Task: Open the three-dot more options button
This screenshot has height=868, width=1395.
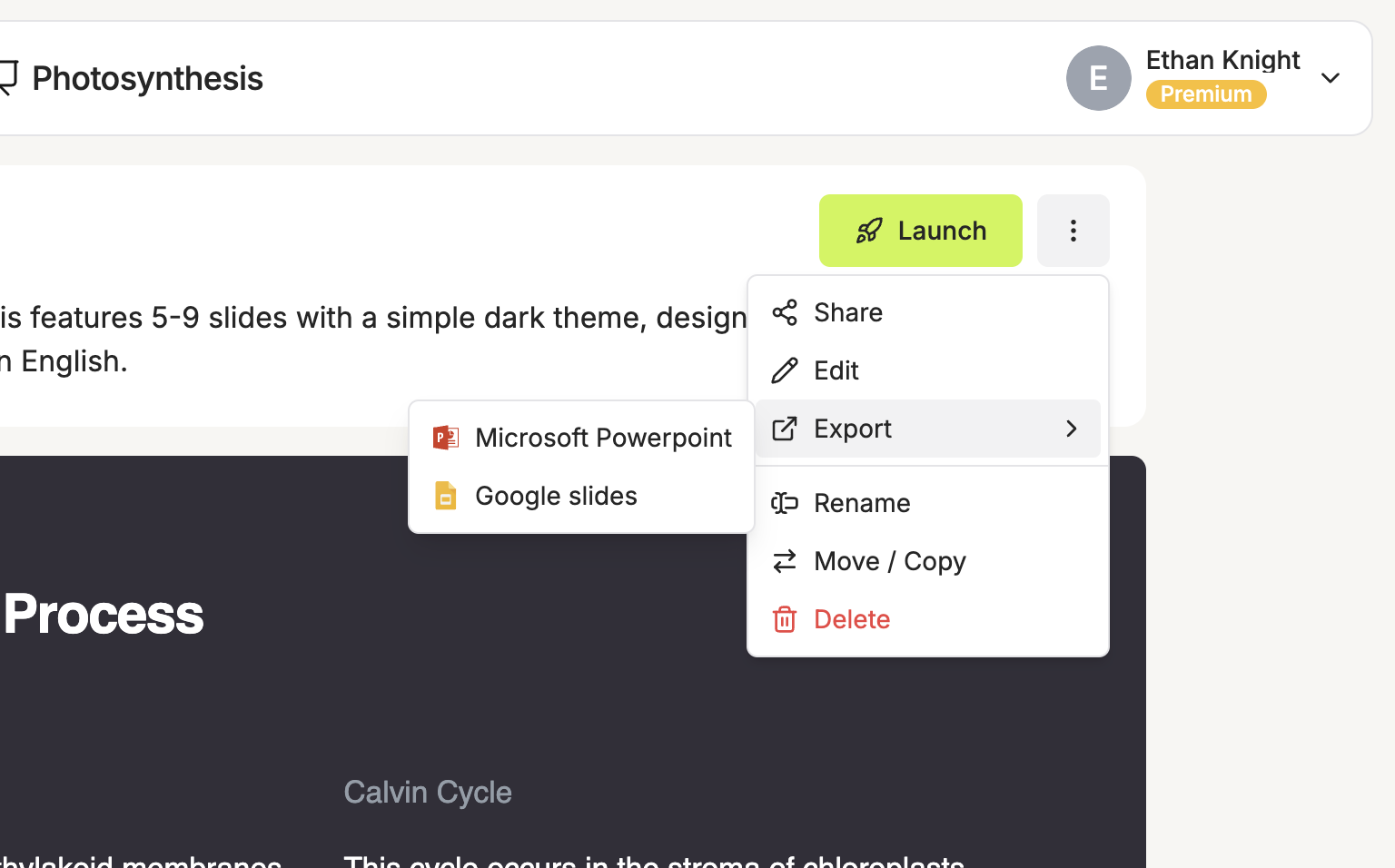Action: coord(1073,231)
